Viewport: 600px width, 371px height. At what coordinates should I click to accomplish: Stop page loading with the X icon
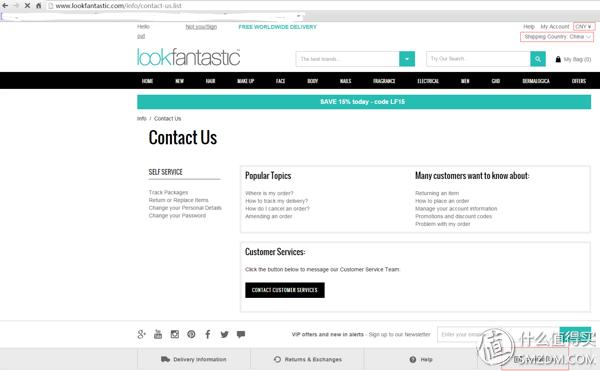tap(27, 6)
